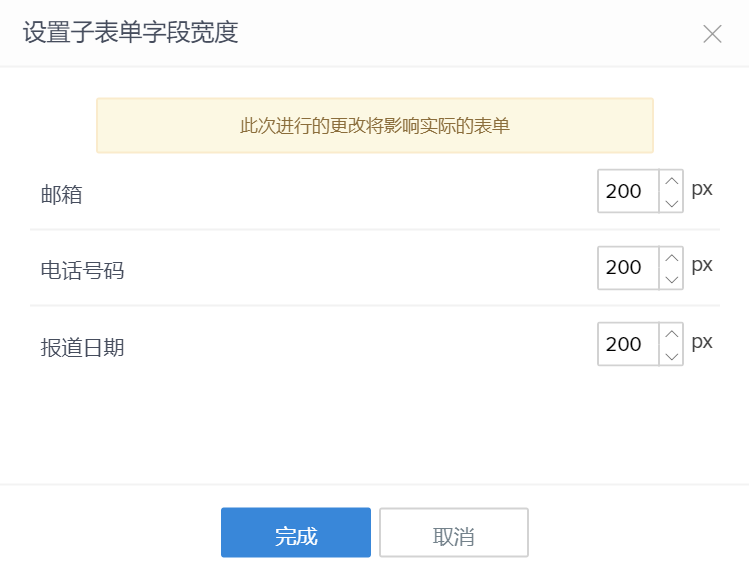Select the 报道日期 width input field
Image resolution: width=749 pixels, height=575 pixels.
tap(628, 344)
